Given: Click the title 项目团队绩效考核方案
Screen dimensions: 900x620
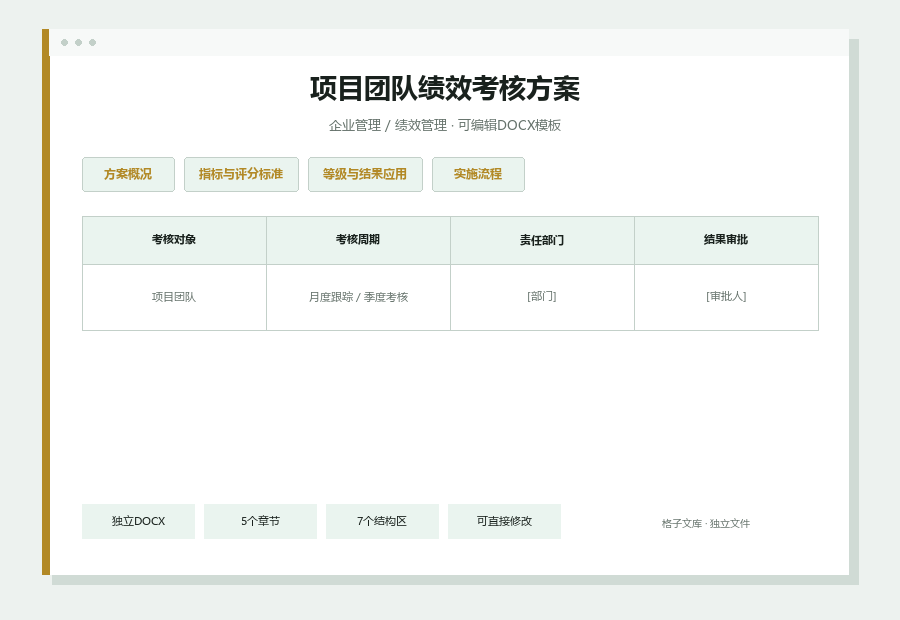Looking at the screenshot, I should tap(445, 89).
